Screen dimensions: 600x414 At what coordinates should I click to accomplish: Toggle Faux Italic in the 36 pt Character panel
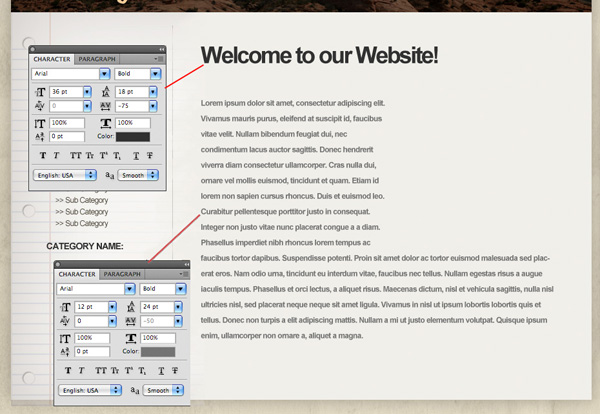[x=56, y=155]
